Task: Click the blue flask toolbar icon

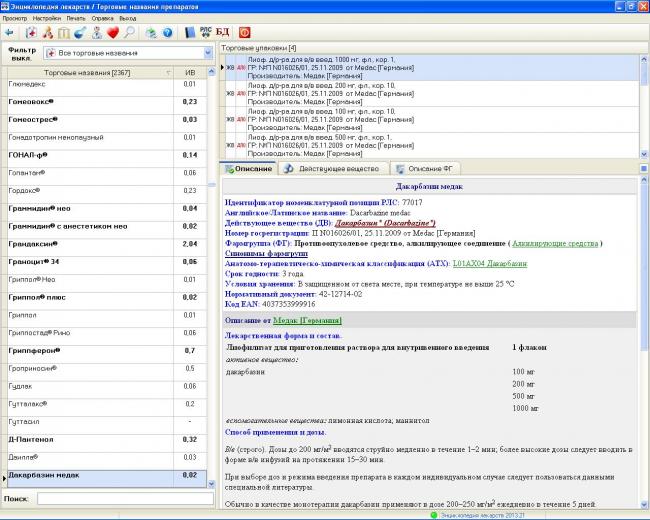Action: pyautogui.click(x=80, y=32)
